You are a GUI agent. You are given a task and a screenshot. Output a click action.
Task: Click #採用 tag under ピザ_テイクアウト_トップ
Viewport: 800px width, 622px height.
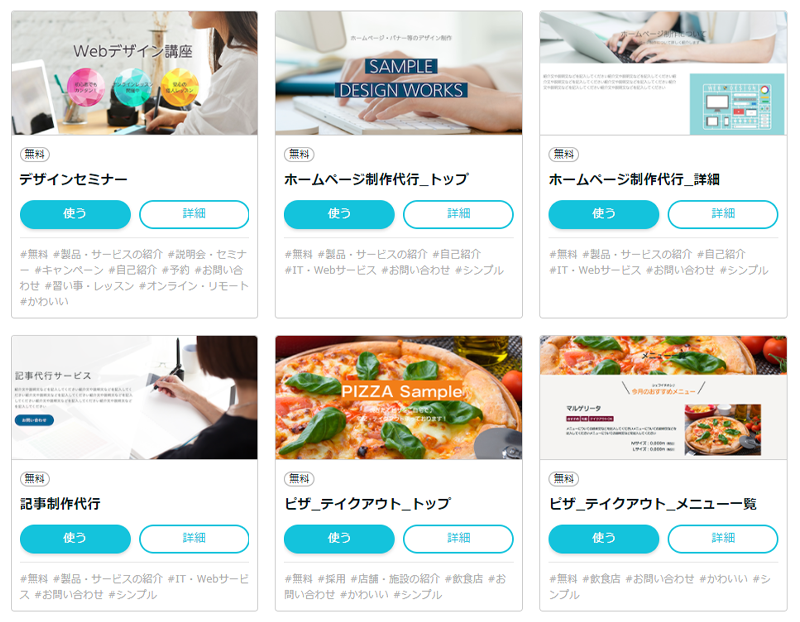coord(331,579)
